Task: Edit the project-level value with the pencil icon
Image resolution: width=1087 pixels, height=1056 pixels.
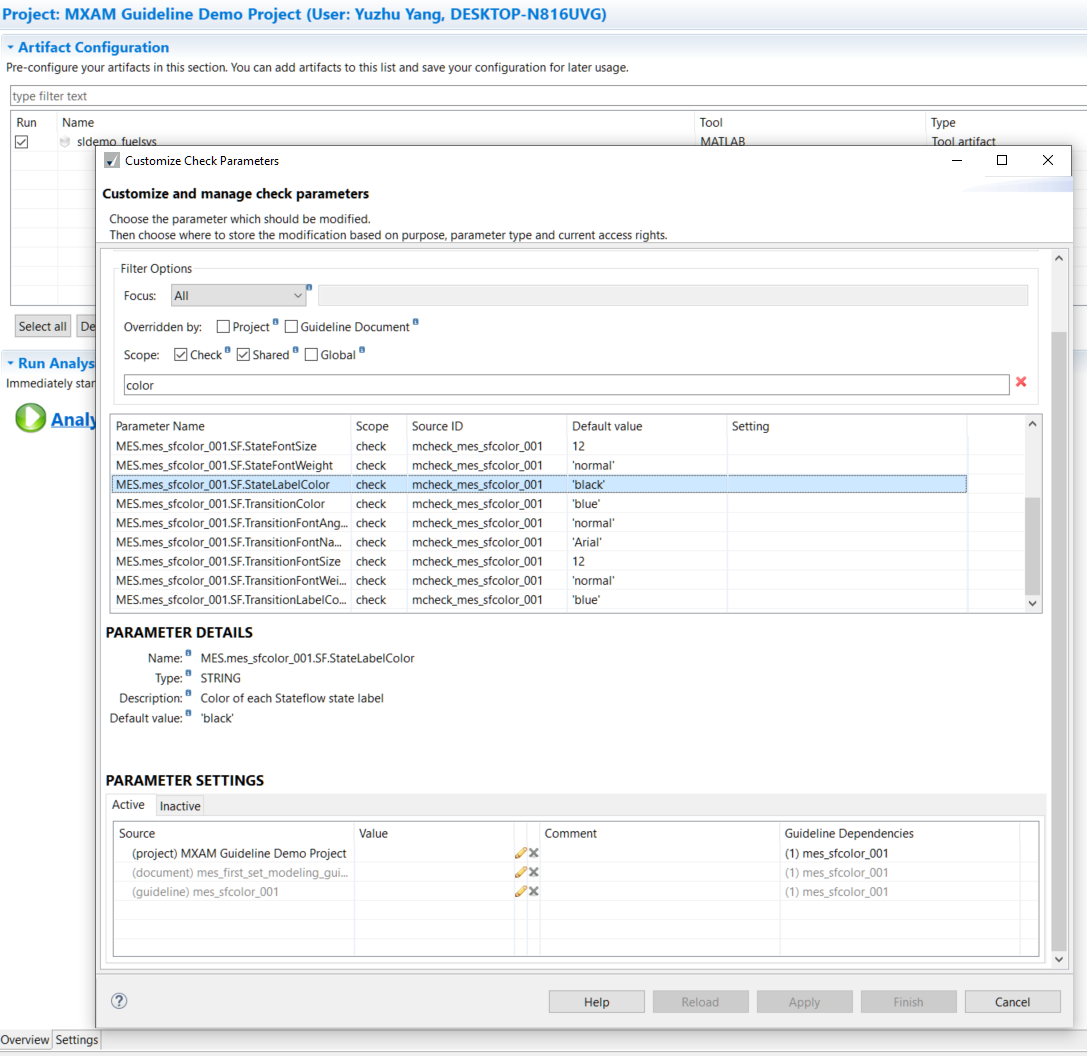Action: (x=520, y=852)
